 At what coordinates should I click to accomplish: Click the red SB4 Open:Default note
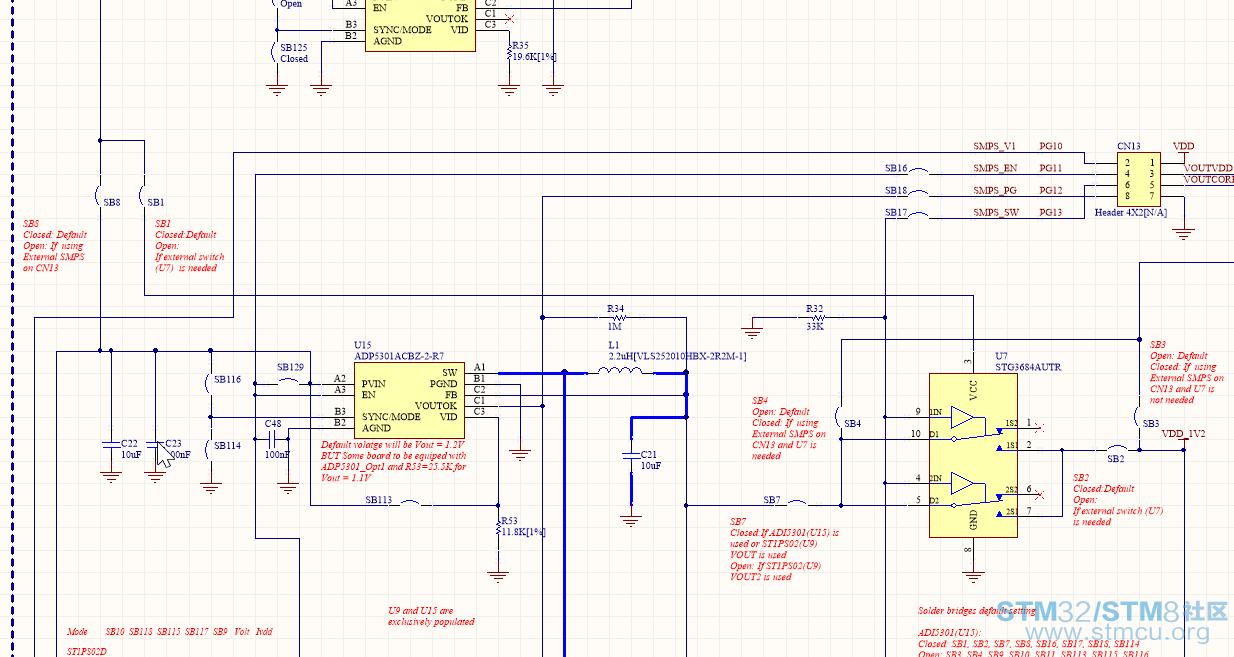click(x=789, y=428)
